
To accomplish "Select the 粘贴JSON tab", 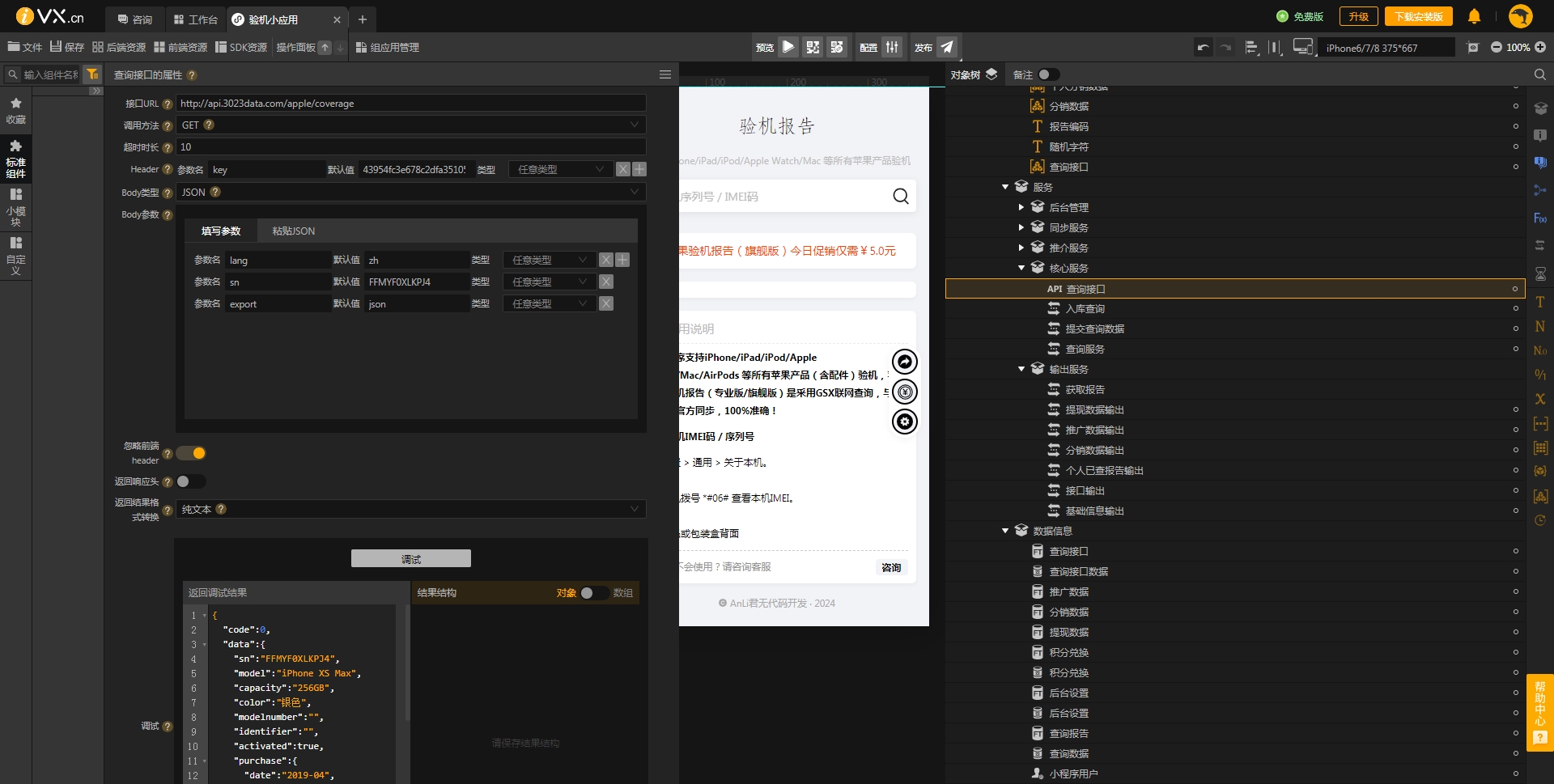I will pos(293,231).
